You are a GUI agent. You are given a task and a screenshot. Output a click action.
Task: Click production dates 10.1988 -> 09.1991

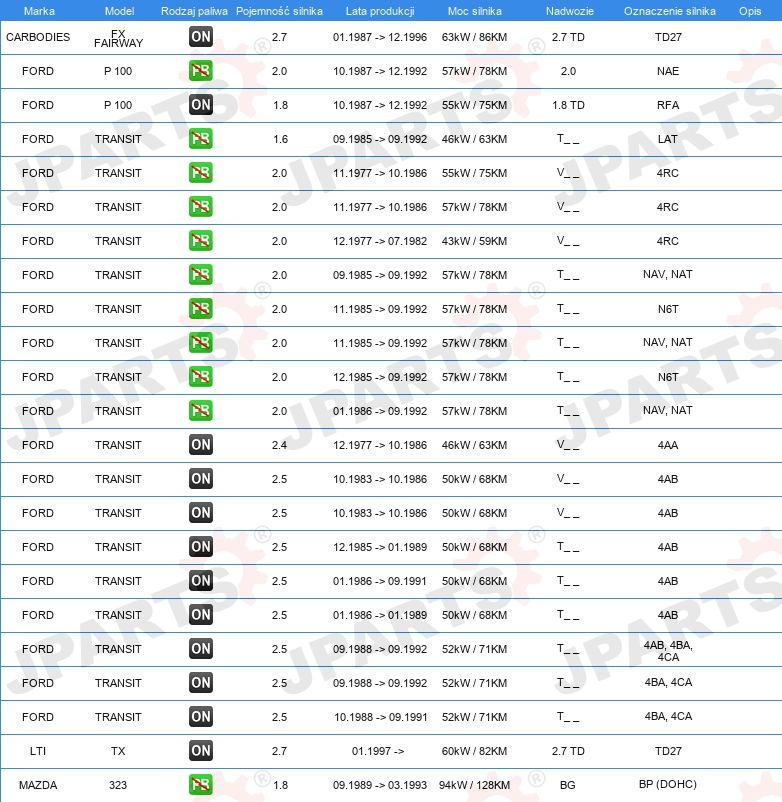(381, 717)
